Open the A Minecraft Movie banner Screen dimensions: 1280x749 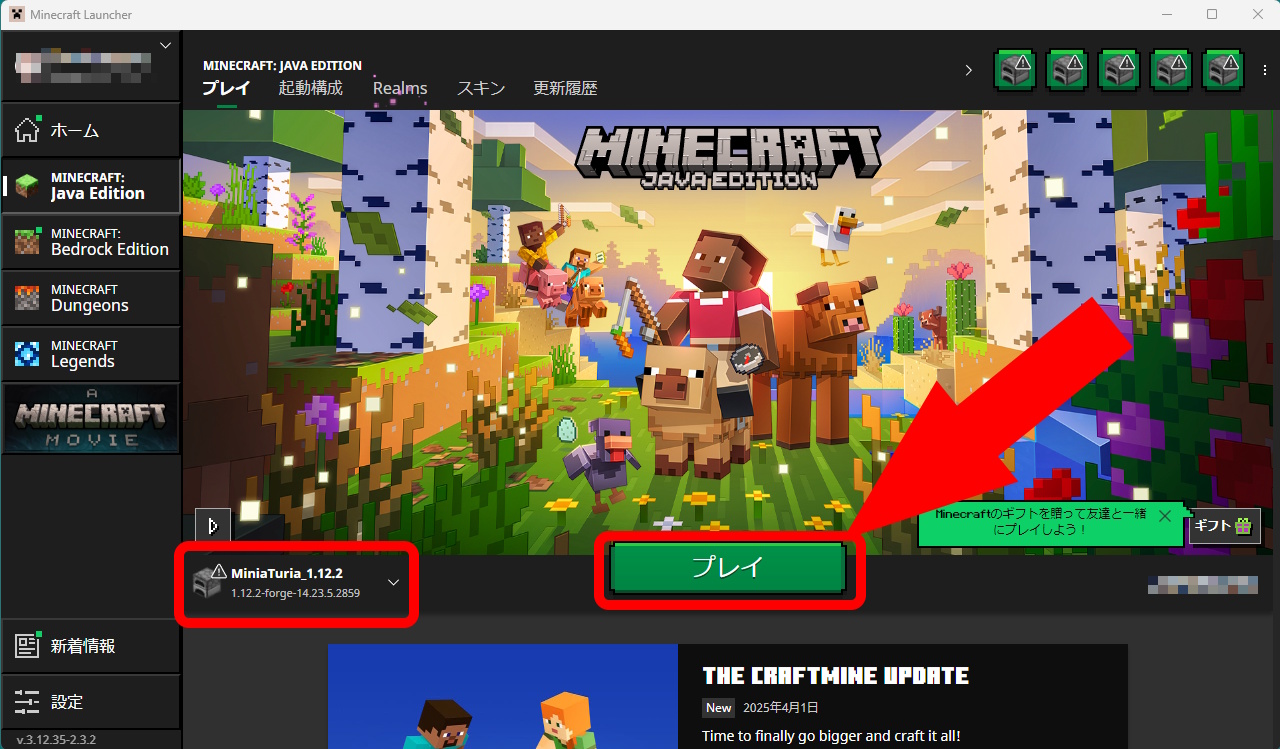tap(90, 418)
